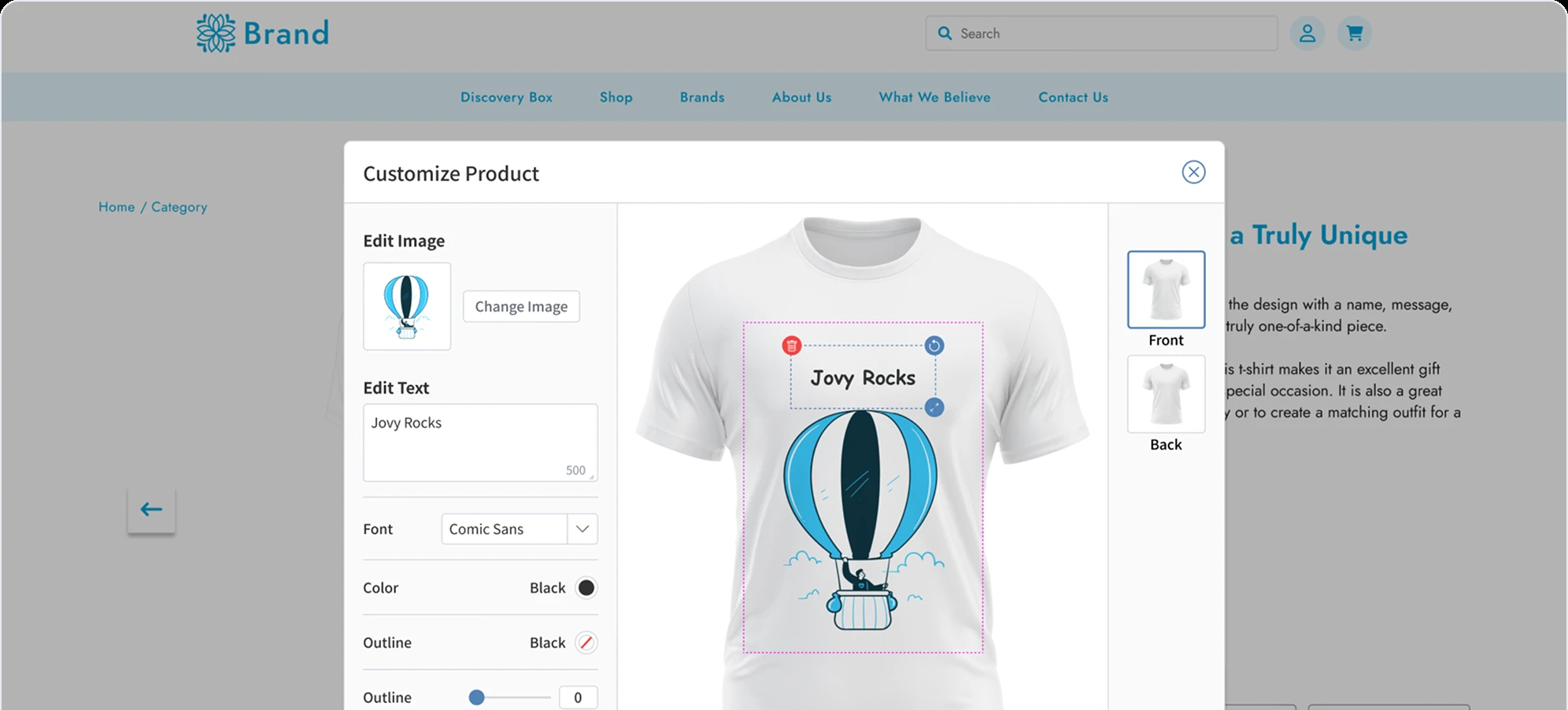This screenshot has height=710, width=1568.
Task: Open the user account menu
Action: 1307,33
